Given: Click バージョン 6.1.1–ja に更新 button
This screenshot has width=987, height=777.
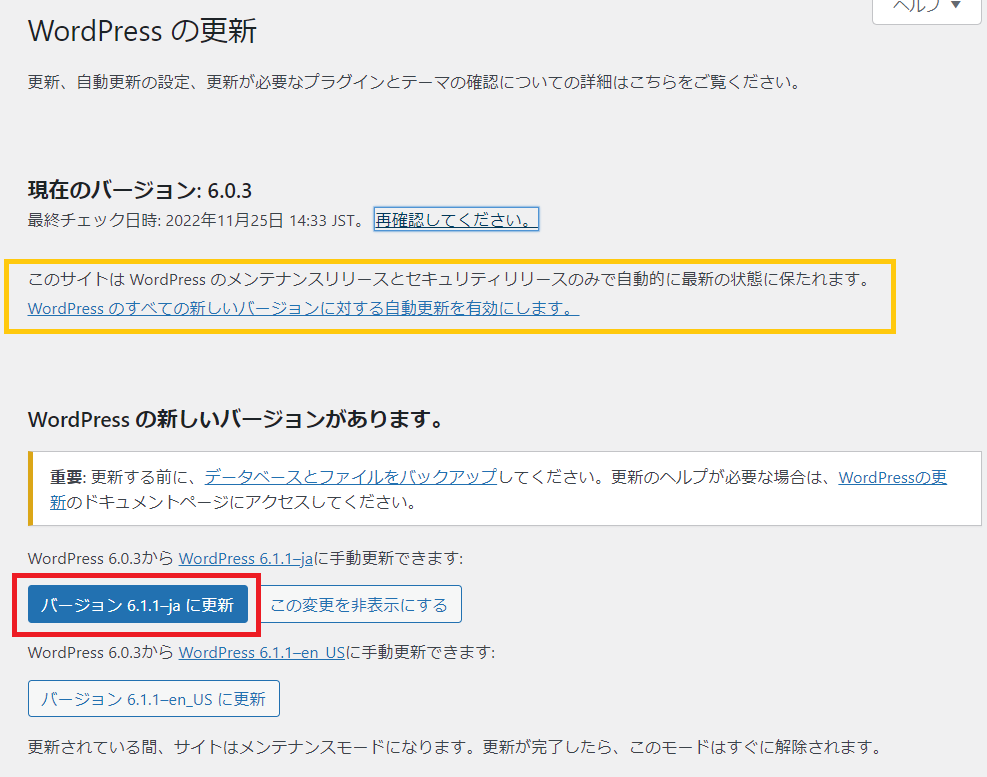Looking at the screenshot, I should point(138,605).
